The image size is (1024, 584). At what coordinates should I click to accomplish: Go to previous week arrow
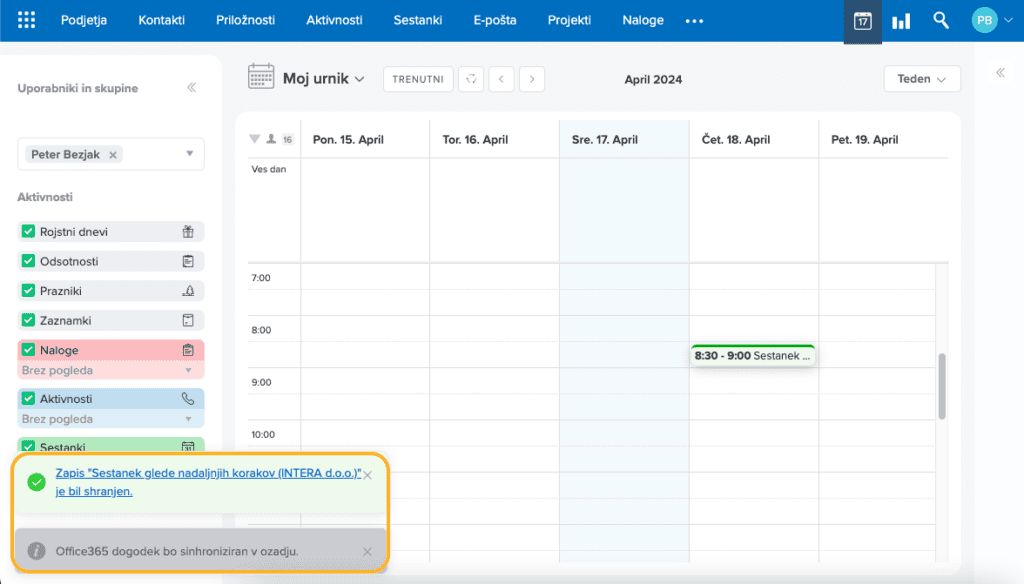pyautogui.click(x=501, y=79)
